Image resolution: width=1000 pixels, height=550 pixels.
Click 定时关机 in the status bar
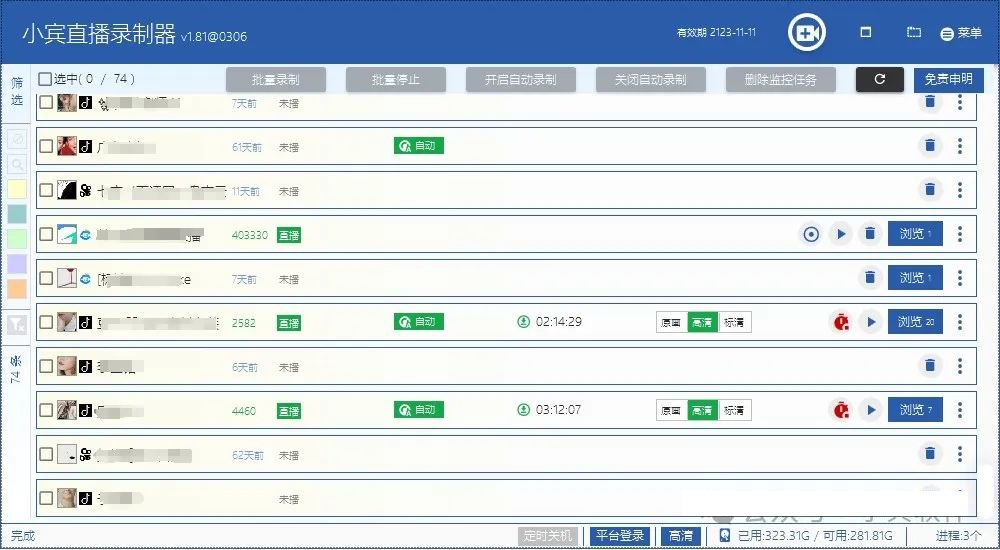(548, 536)
